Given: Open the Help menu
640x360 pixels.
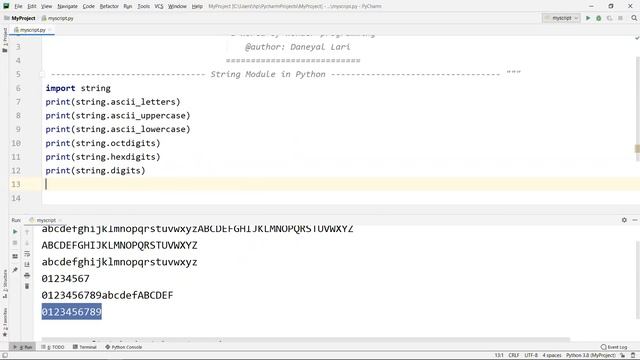Looking at the screenshot, I should [x=197, y=6].
